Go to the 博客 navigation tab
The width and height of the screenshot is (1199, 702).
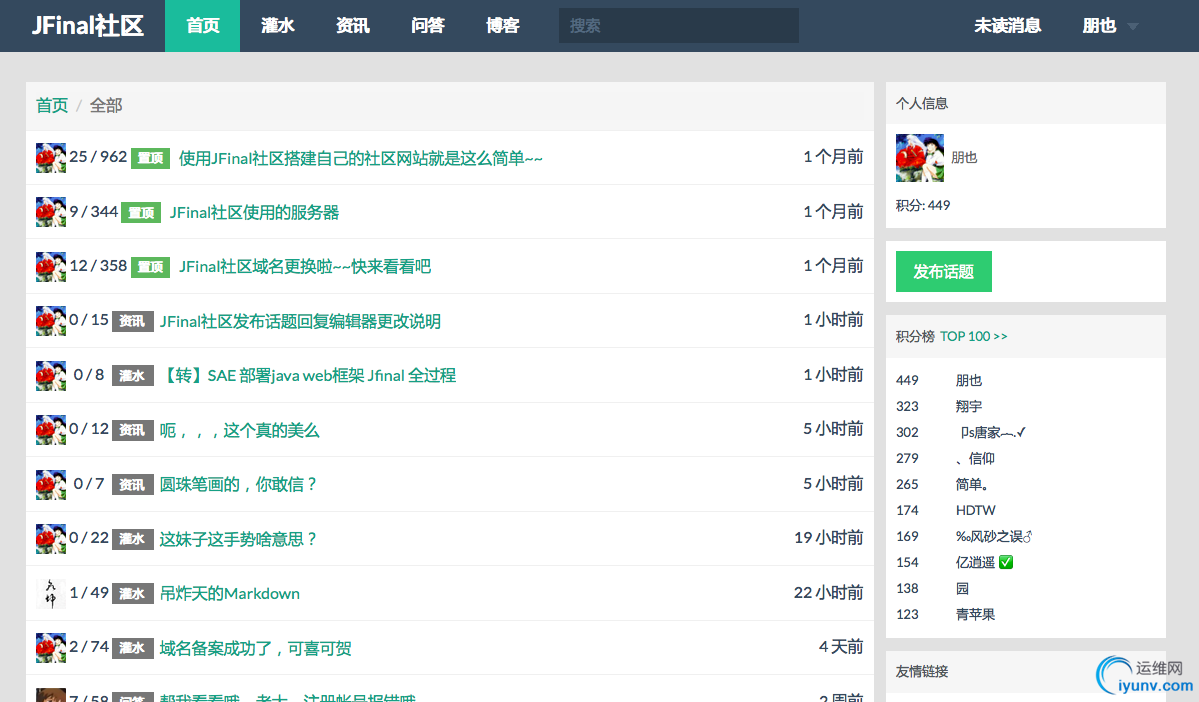502,26
